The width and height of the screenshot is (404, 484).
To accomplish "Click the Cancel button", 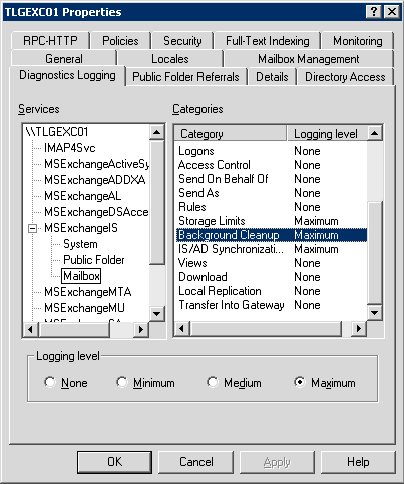I will pyautogui.click(x=196, y=462).
